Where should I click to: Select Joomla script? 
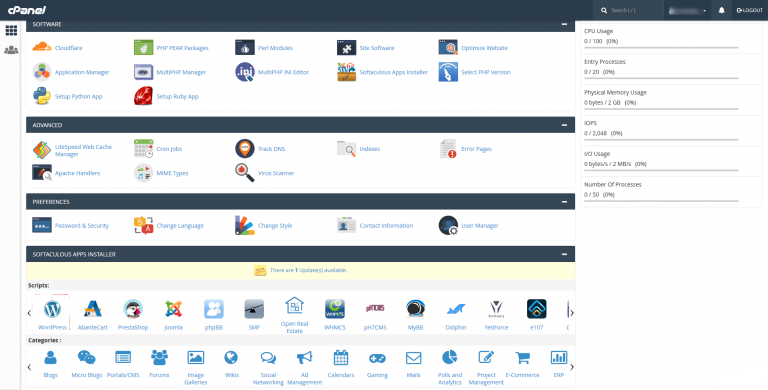point(173,314)
